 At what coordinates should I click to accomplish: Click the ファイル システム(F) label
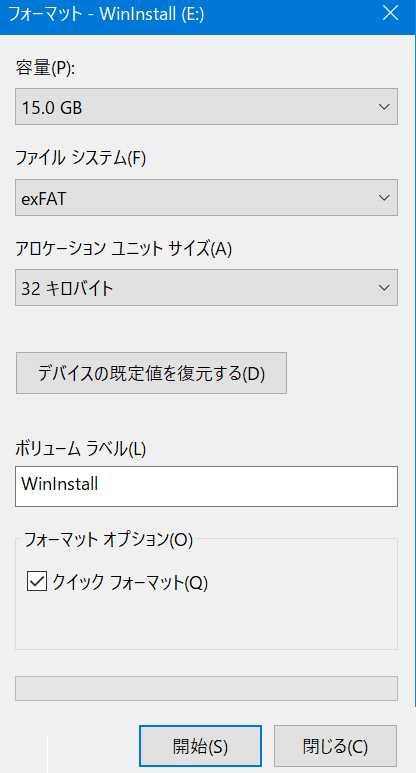(x=81, y=159)
